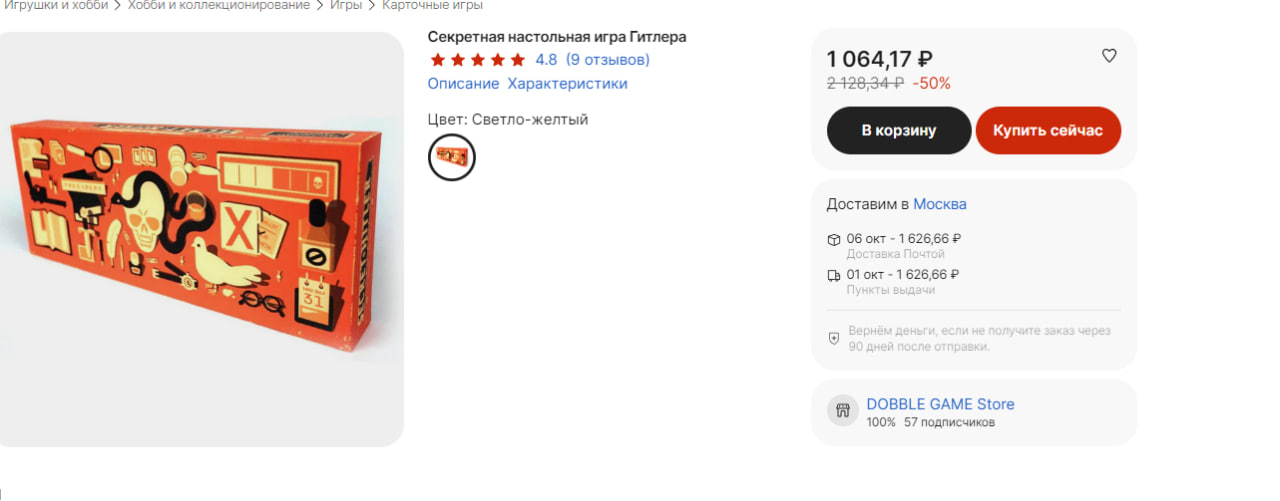Jump to the Описание section
The height and width of the screenshot is (501, 1280).
coord(463,84)
